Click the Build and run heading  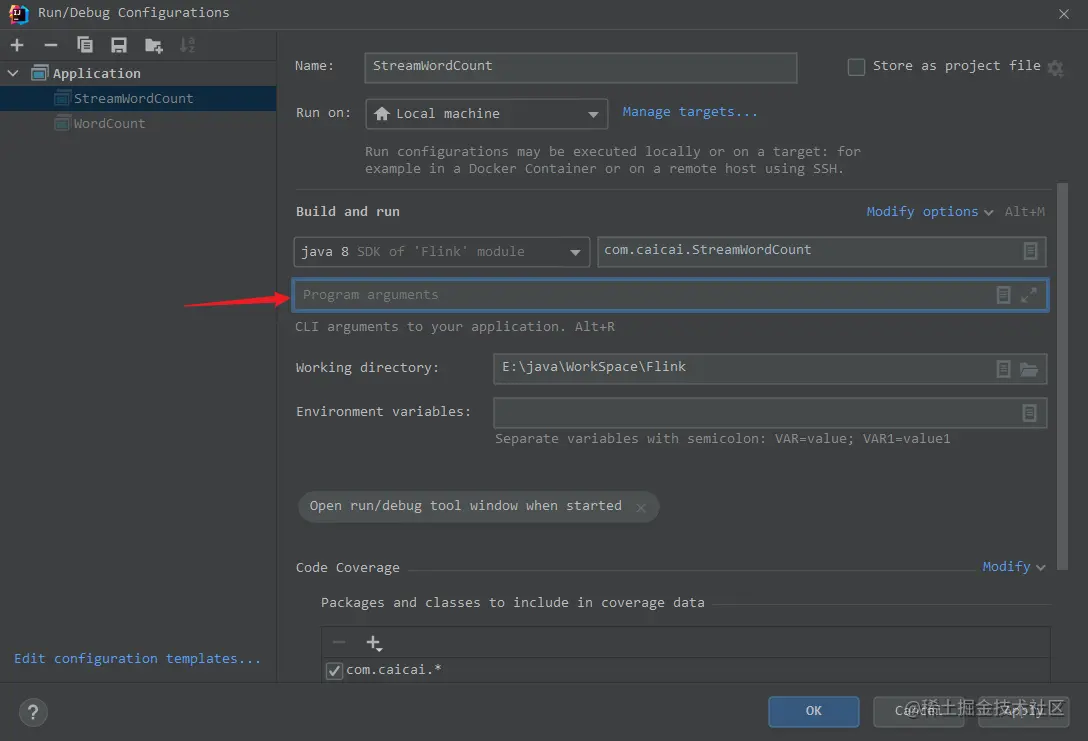pos(348,212)
